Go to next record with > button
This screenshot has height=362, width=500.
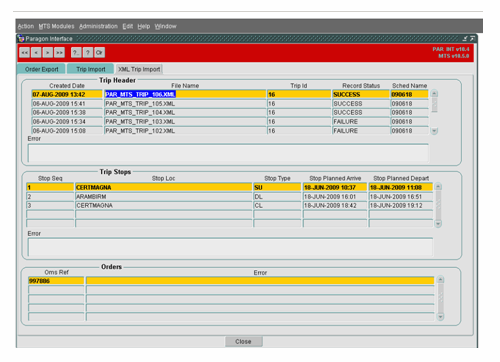[48, 53]
